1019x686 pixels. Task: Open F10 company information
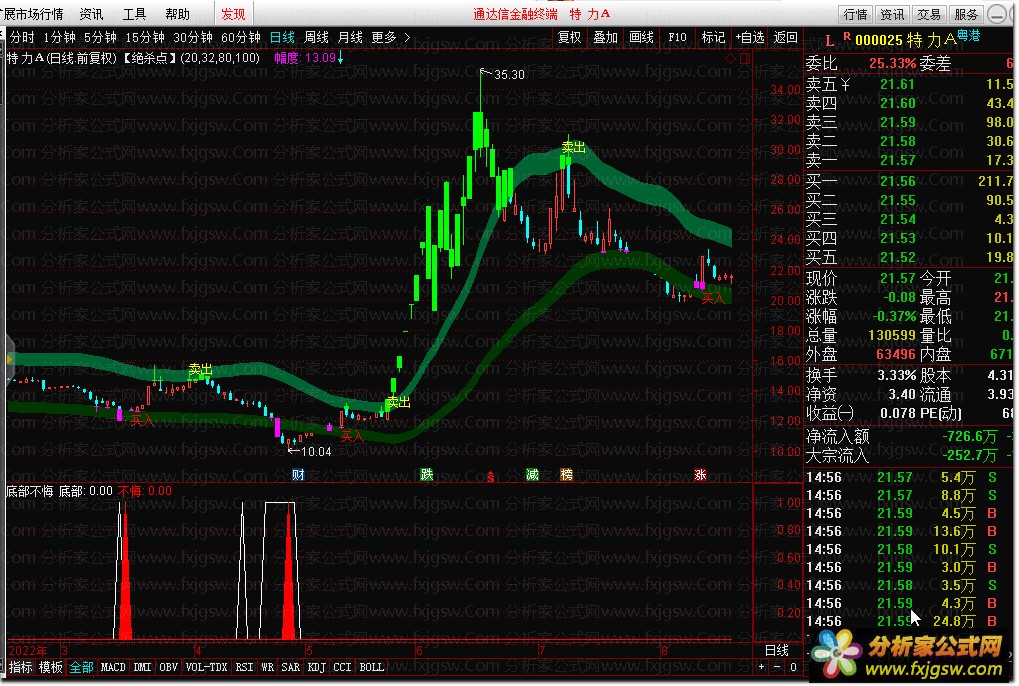click(x=677, y=38)
